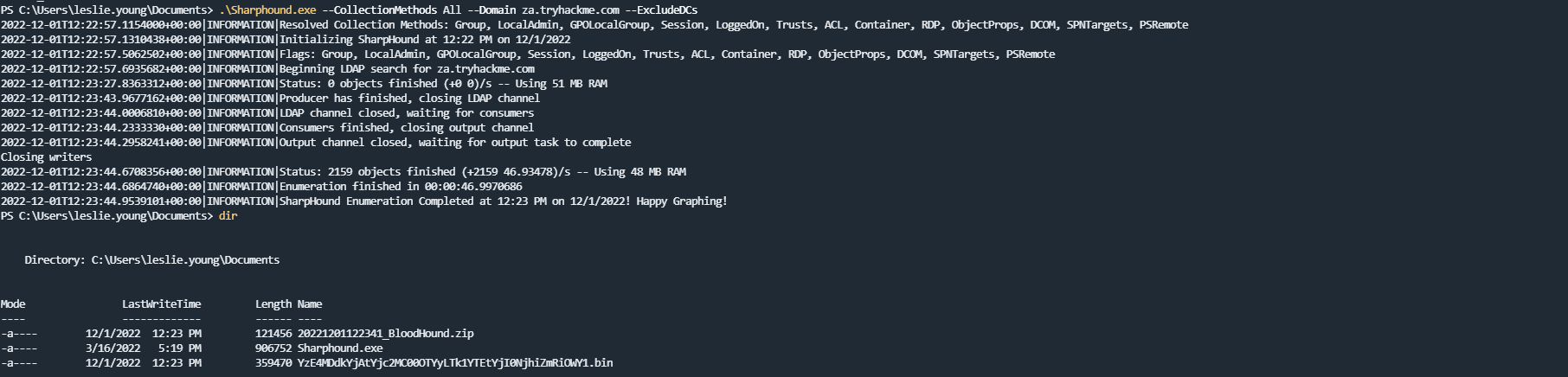Screen dimensions: 1568x377
Task: Click the 'Closing writers' output line
Action: tap(46, 157)
